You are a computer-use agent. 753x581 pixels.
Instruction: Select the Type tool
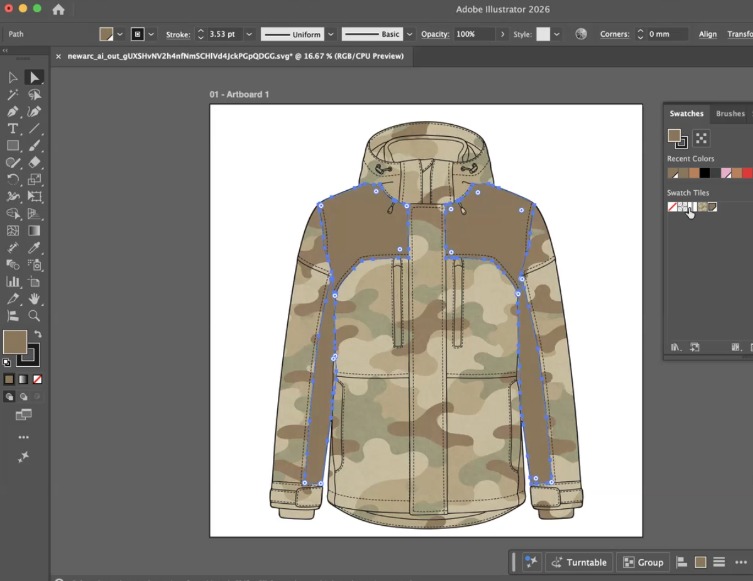[13, 128]
